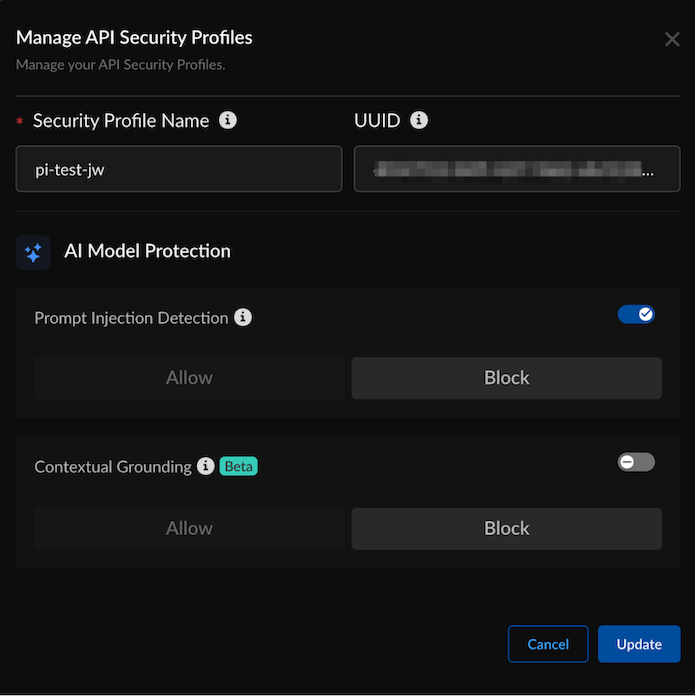Click the Contextual Grounding label text
The width and height of the screenshot is (695, 698).
tap(113, 467)
